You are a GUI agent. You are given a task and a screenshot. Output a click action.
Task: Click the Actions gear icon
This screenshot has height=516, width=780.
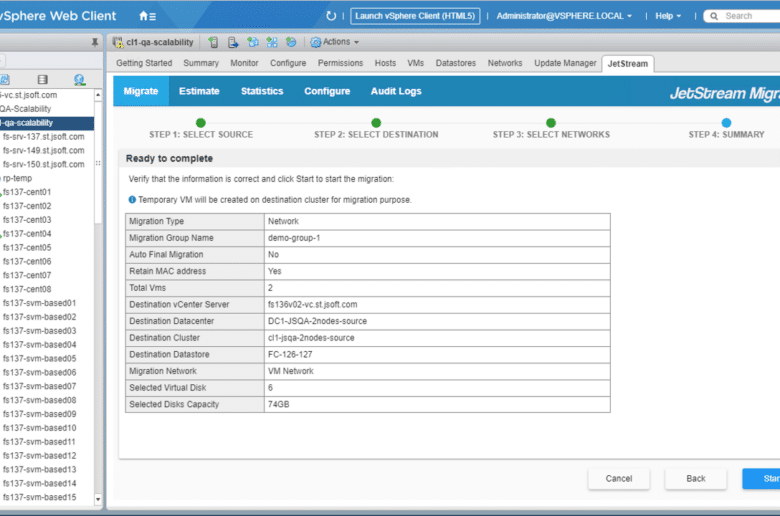(315, 42)
